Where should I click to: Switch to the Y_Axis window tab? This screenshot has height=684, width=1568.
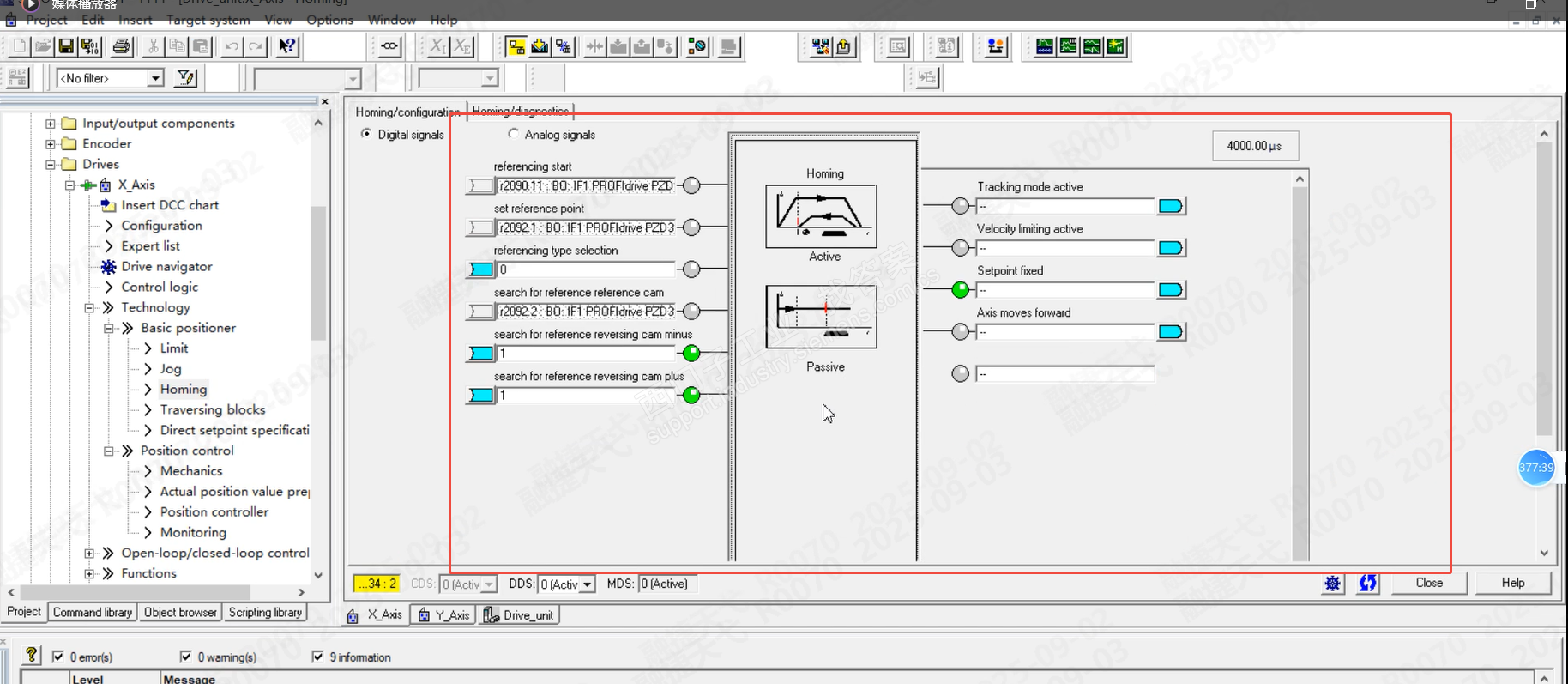pos(443,615)
